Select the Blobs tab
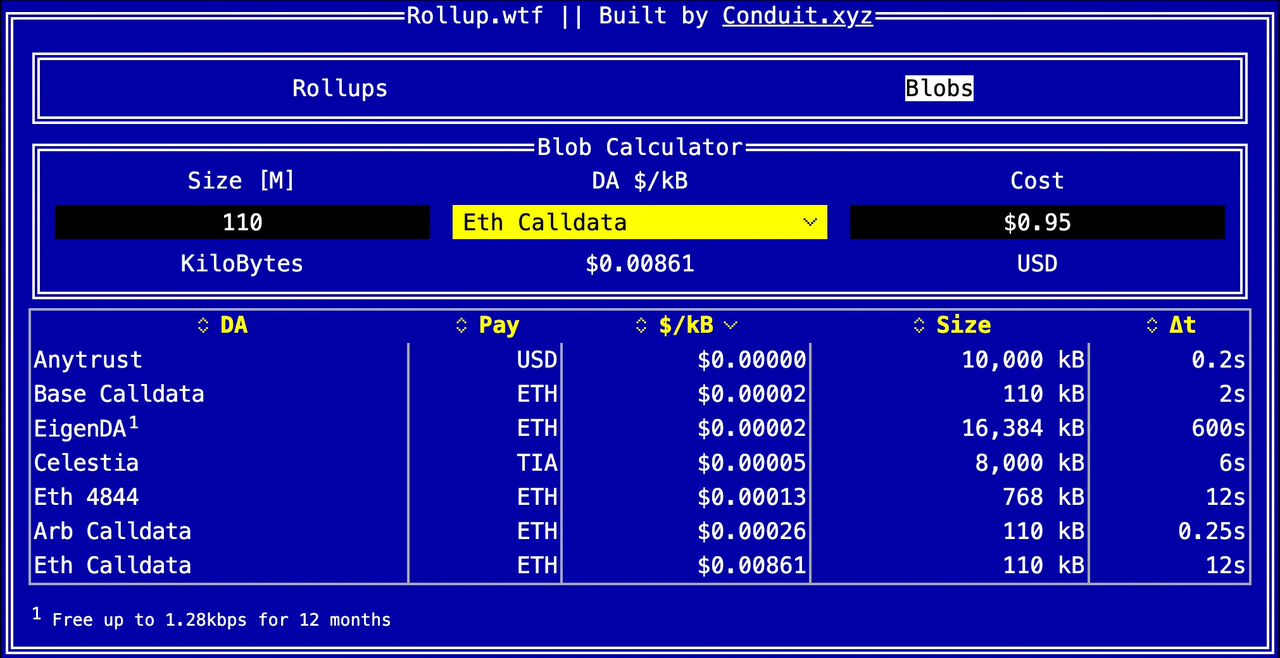The width and height of the screenshot is (1280, 658). tap(938, 88)
